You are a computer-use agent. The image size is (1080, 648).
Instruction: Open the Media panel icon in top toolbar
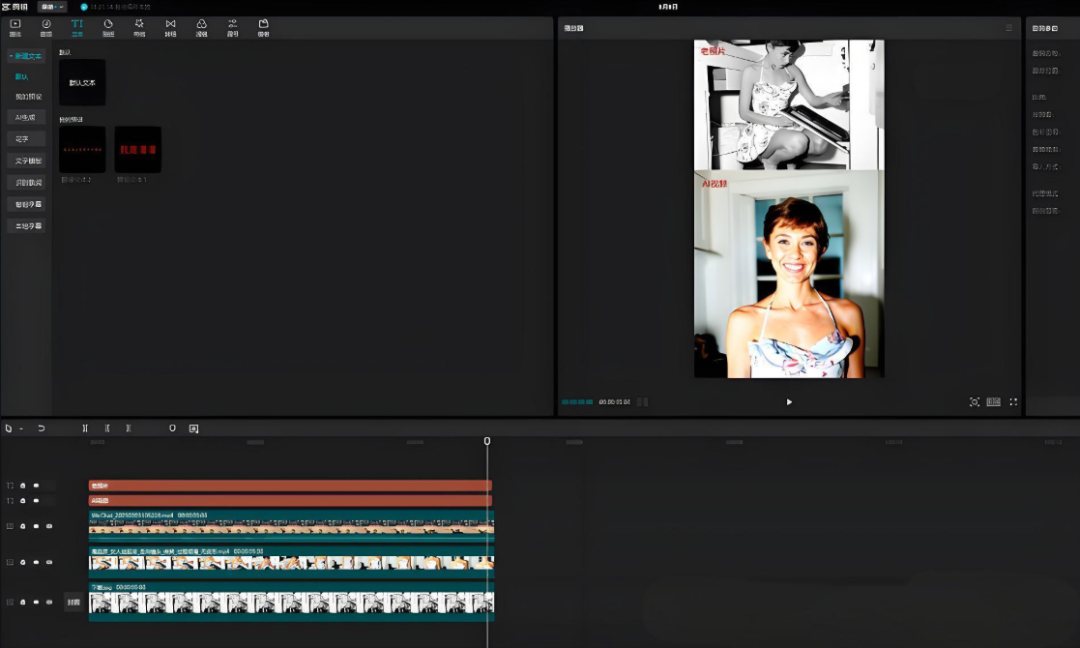[15, 26]
